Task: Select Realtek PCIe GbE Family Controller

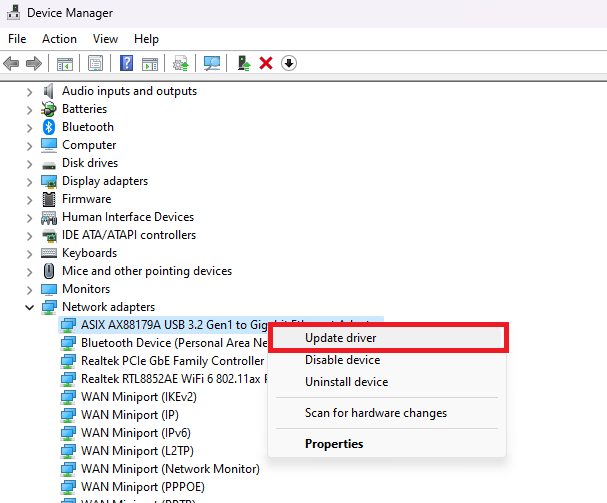Action: coord(172,360)
